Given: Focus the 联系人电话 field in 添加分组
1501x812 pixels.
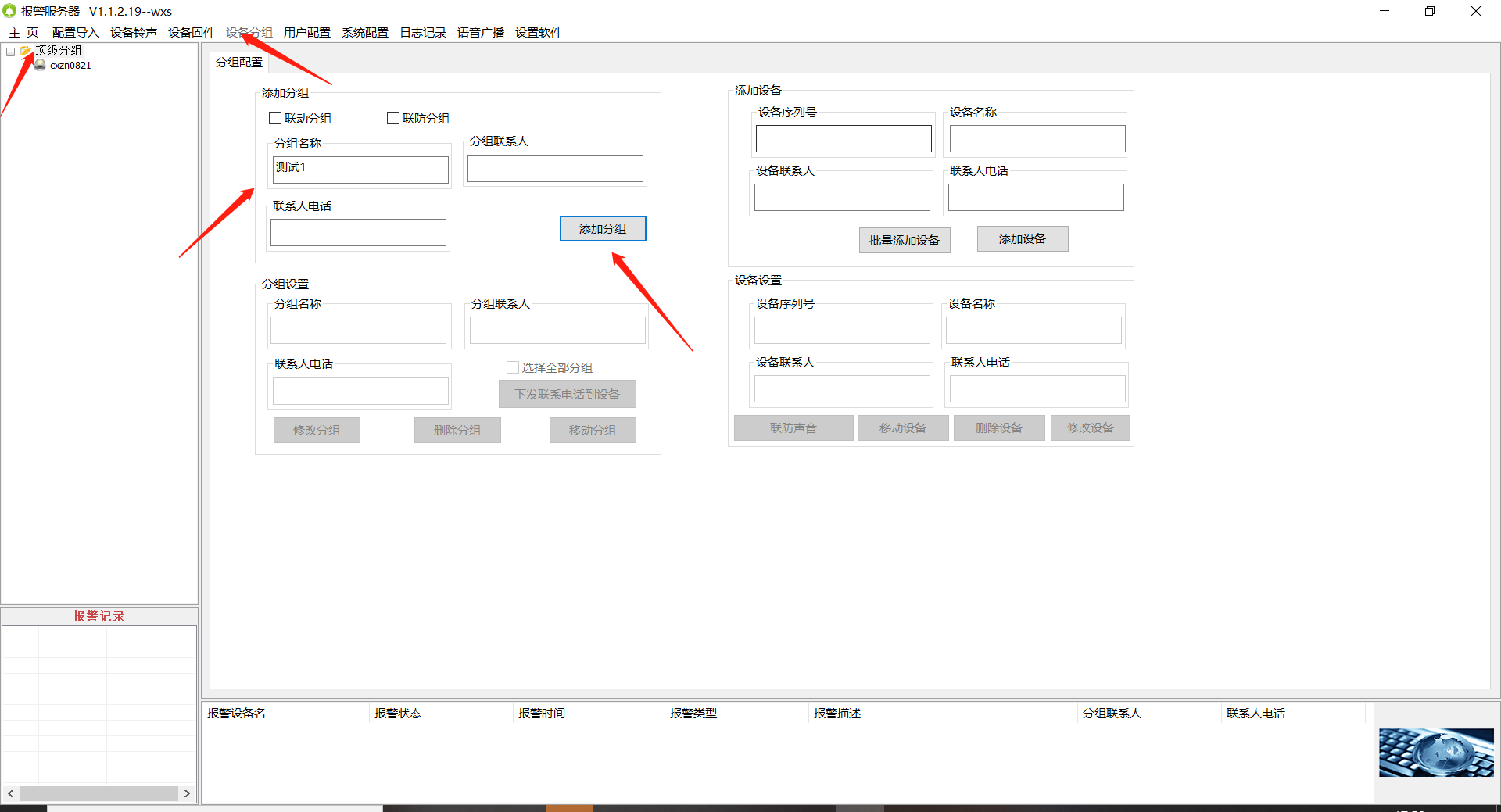Looking at the screenshot, I should click(x=358, y=232).
